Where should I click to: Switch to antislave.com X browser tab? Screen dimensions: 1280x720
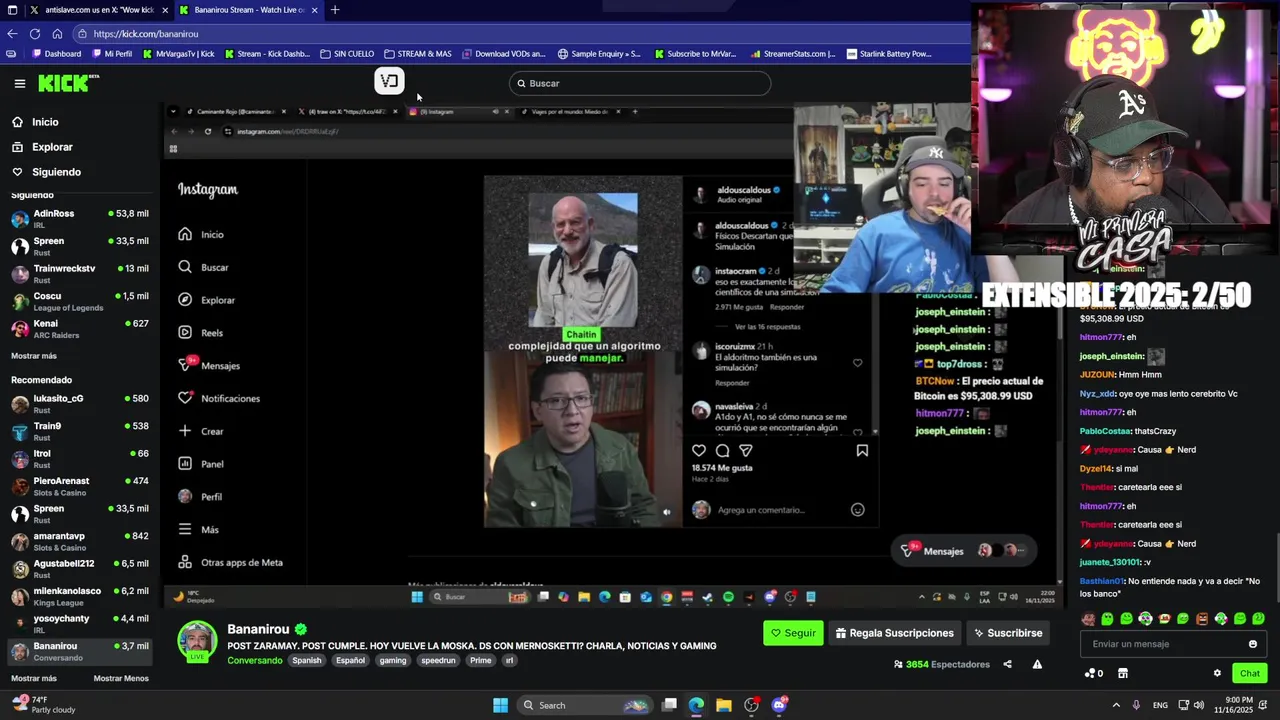pyautogui.click(x=96, y=10)
